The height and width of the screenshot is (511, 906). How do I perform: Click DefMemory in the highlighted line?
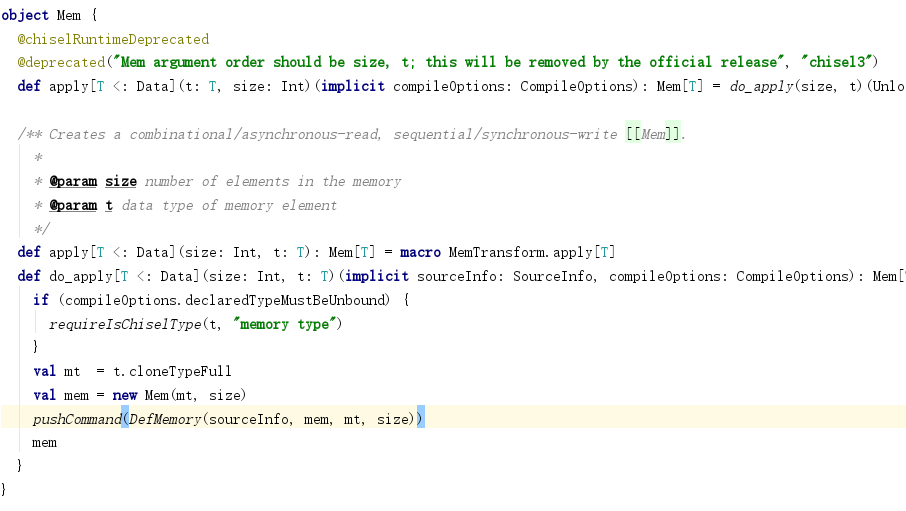[165, 419]
